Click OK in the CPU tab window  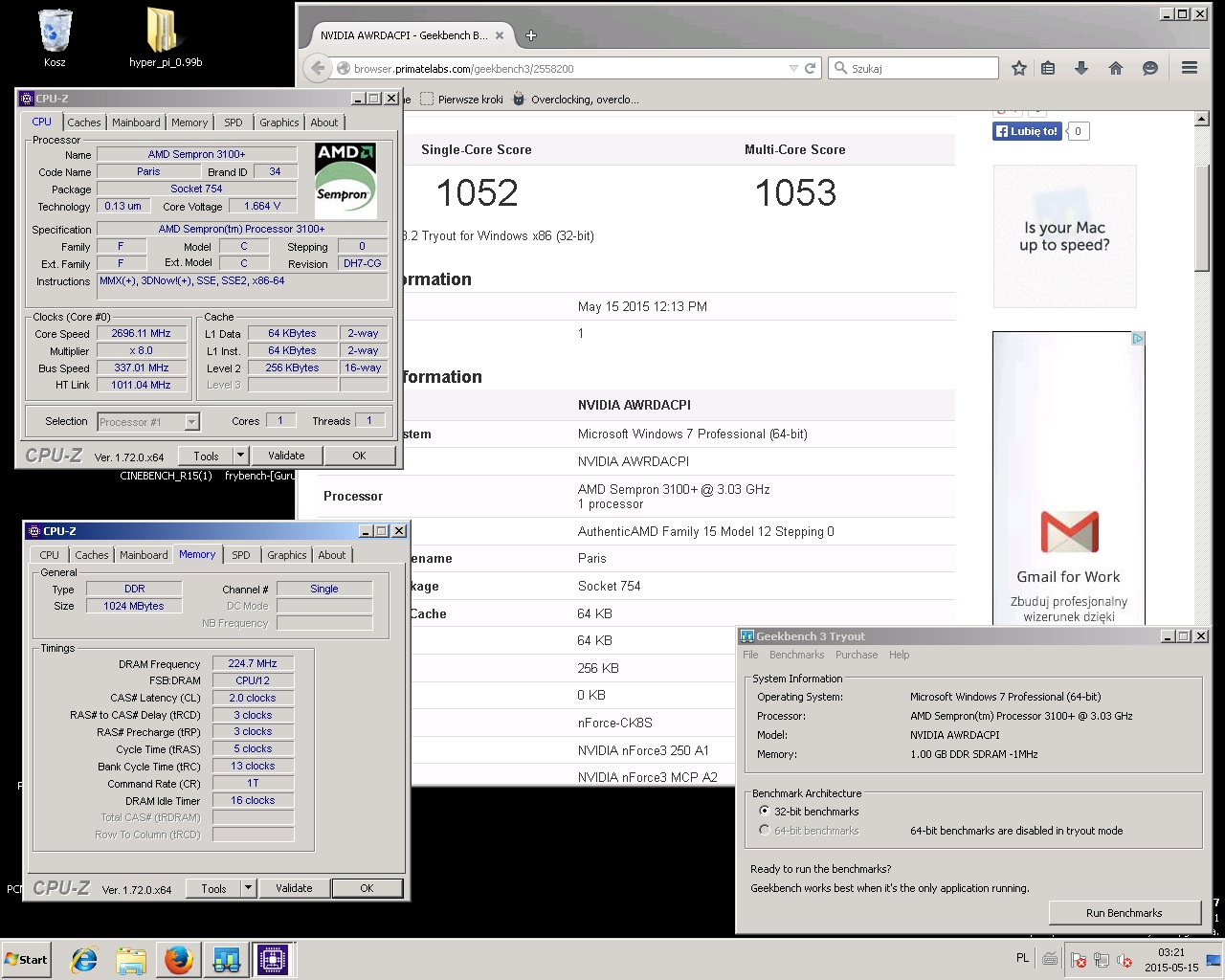pyautogui.click(x=359, y=456)
